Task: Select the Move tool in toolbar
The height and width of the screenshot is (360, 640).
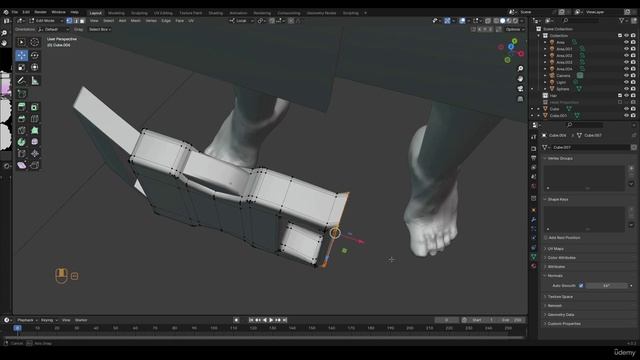Action: coord(22,55)
